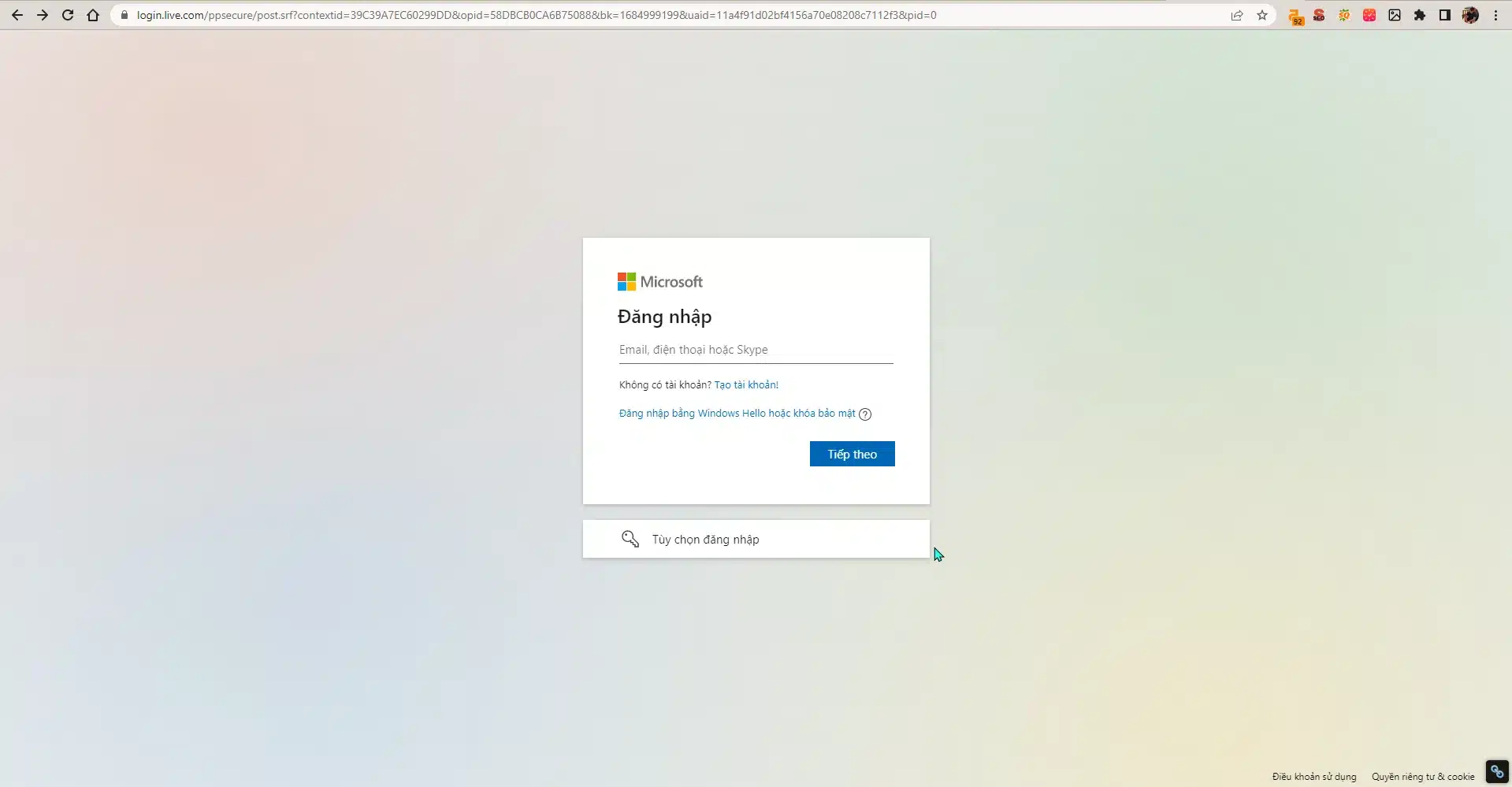Open Chrome three-dot menu
This screenshot has width=1512, height=787.
click(1495, 15)
